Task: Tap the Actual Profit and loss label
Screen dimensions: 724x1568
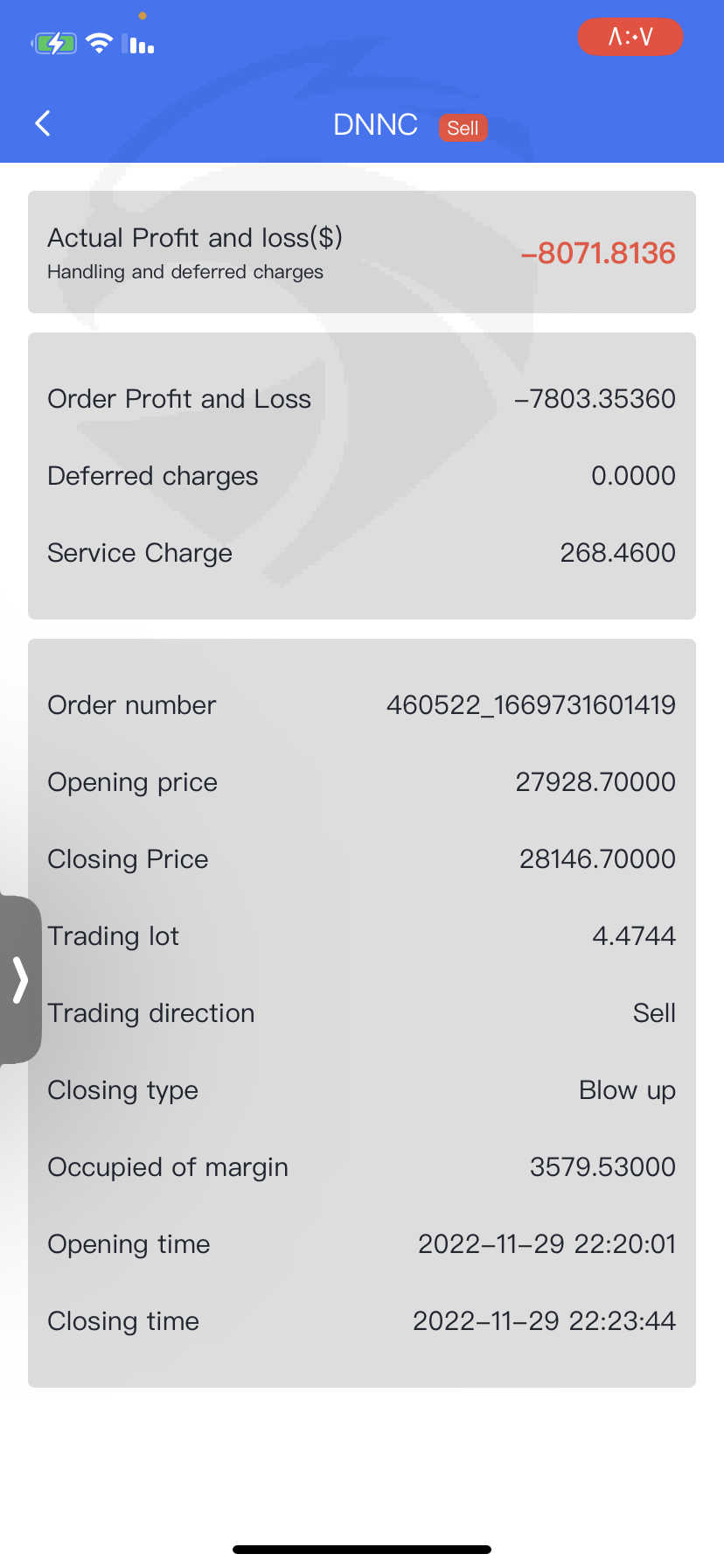Action: click(x=194, y=238)
